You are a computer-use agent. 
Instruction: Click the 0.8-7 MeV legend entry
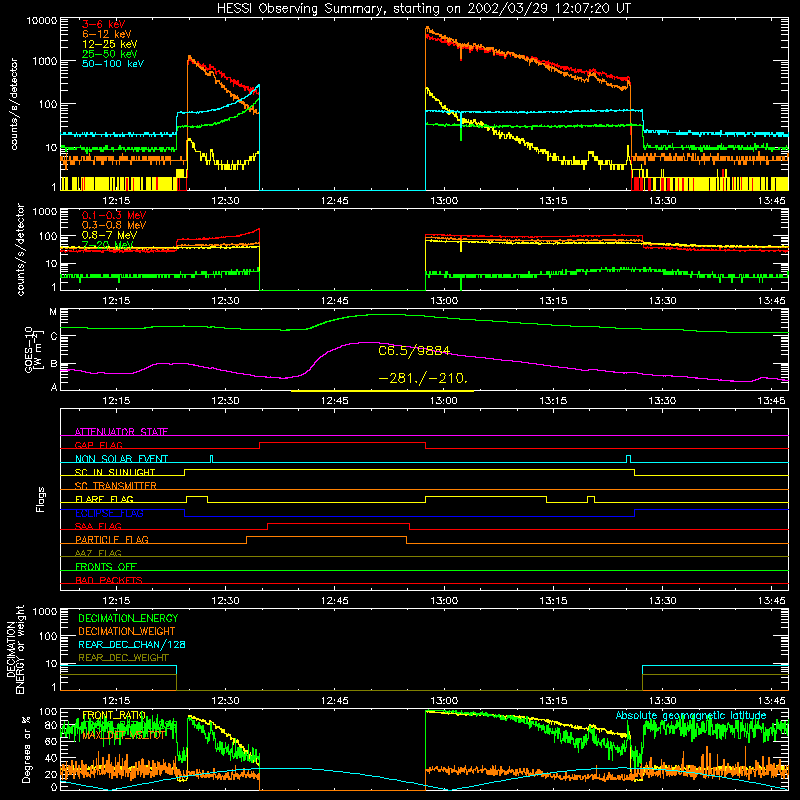click(109, 236)
